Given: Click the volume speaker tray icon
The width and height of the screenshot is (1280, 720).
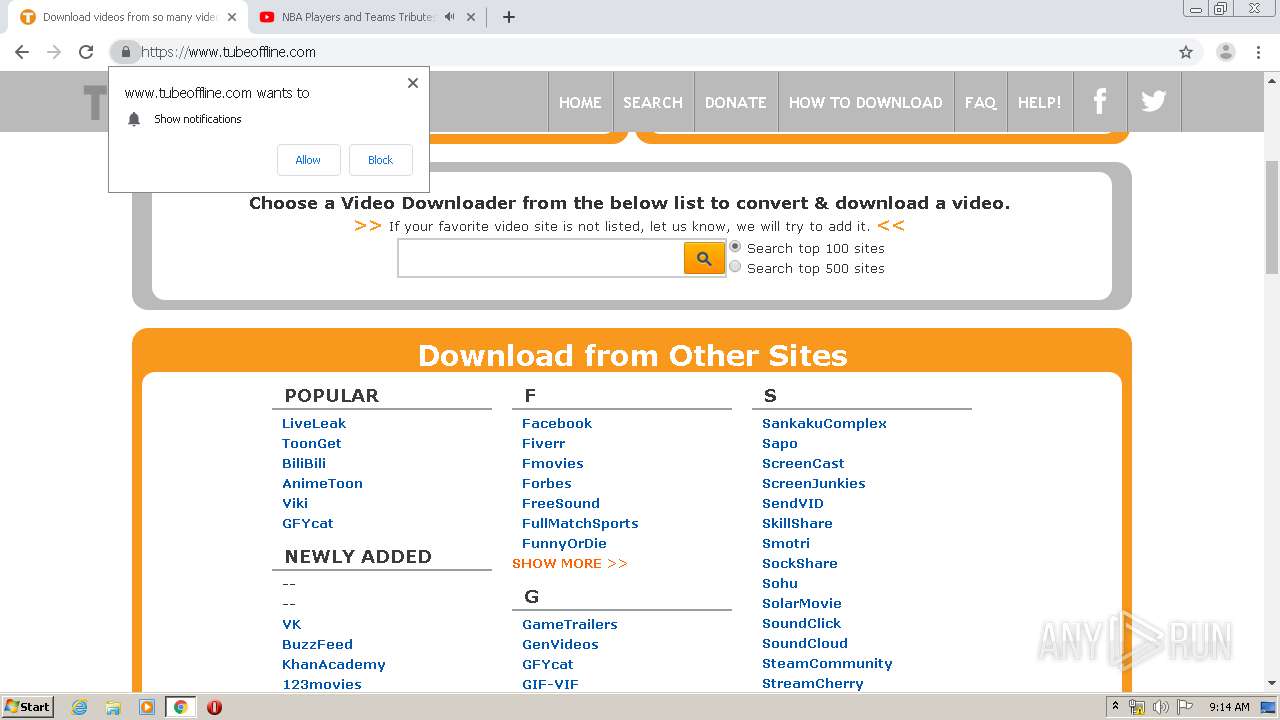Looking at the screenshot, I should pos(1161,707).
